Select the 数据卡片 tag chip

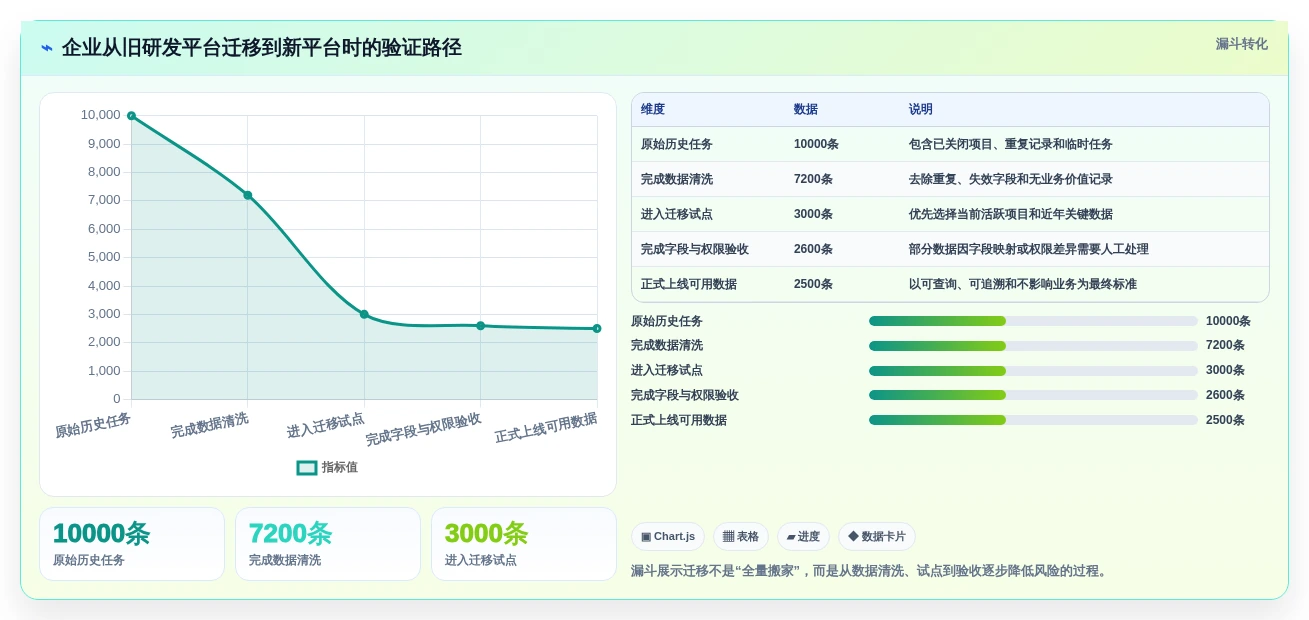[x=877, y=536]
